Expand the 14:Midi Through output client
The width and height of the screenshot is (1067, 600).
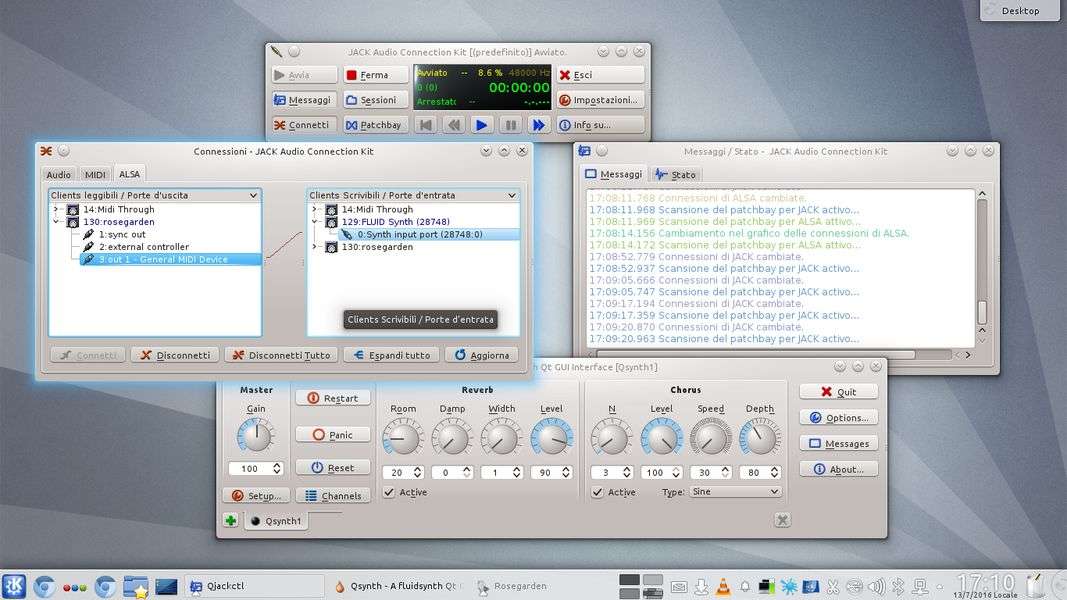point(56,210)
